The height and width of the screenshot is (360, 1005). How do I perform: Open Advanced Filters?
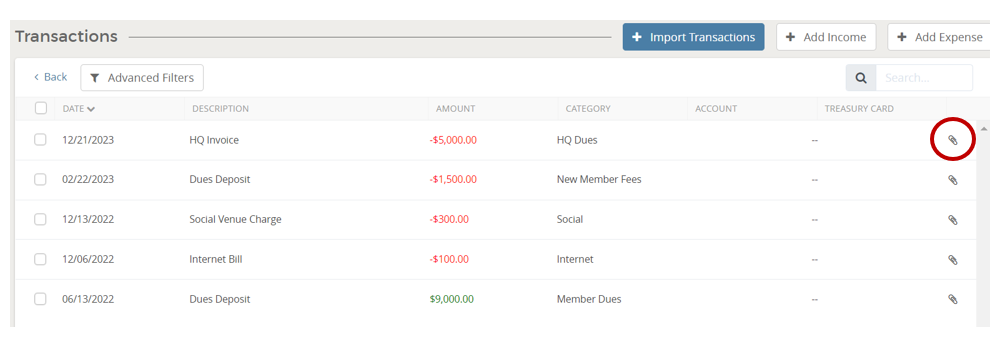[142, 78]
